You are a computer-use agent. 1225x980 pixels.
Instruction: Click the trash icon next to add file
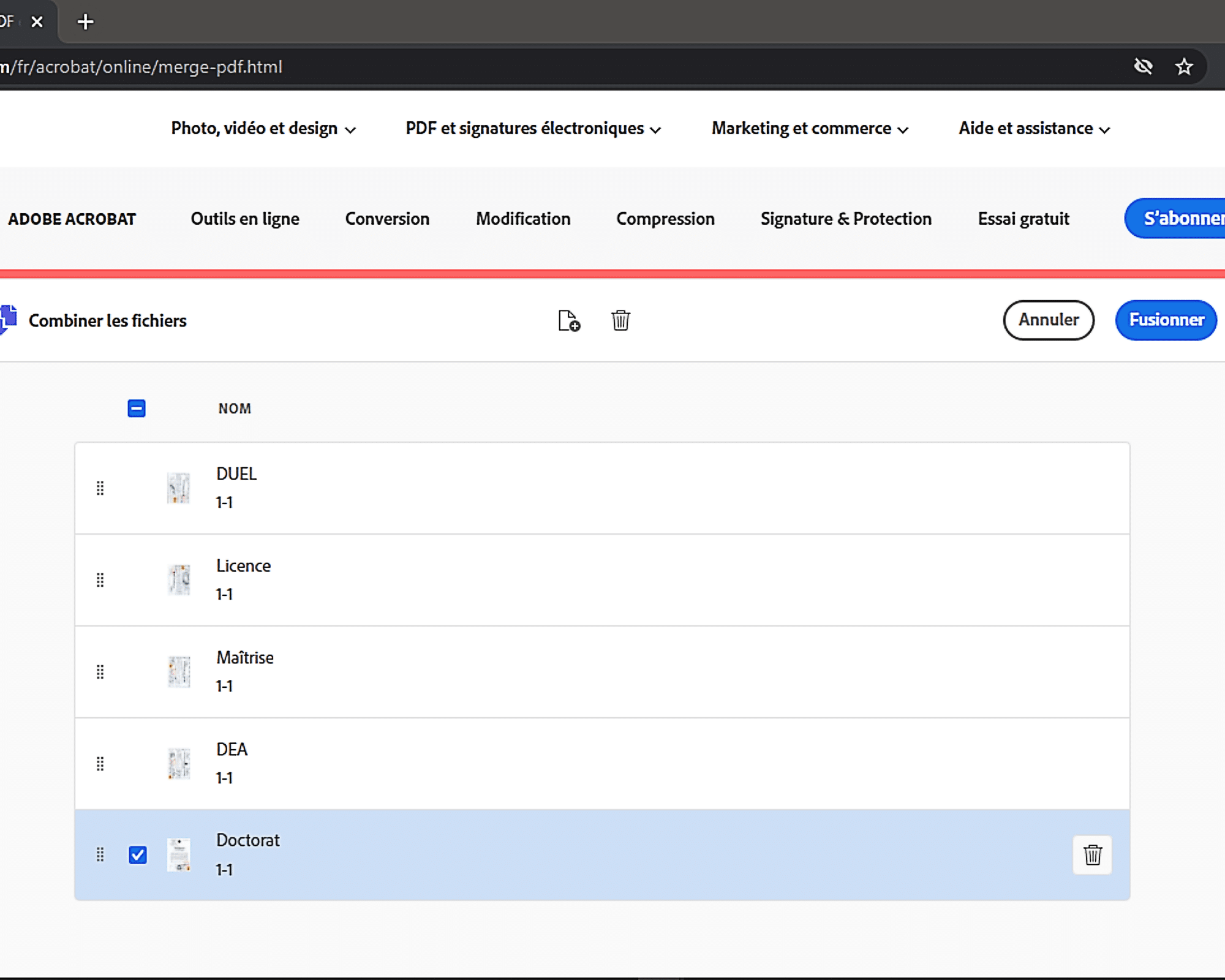point(620,320)
